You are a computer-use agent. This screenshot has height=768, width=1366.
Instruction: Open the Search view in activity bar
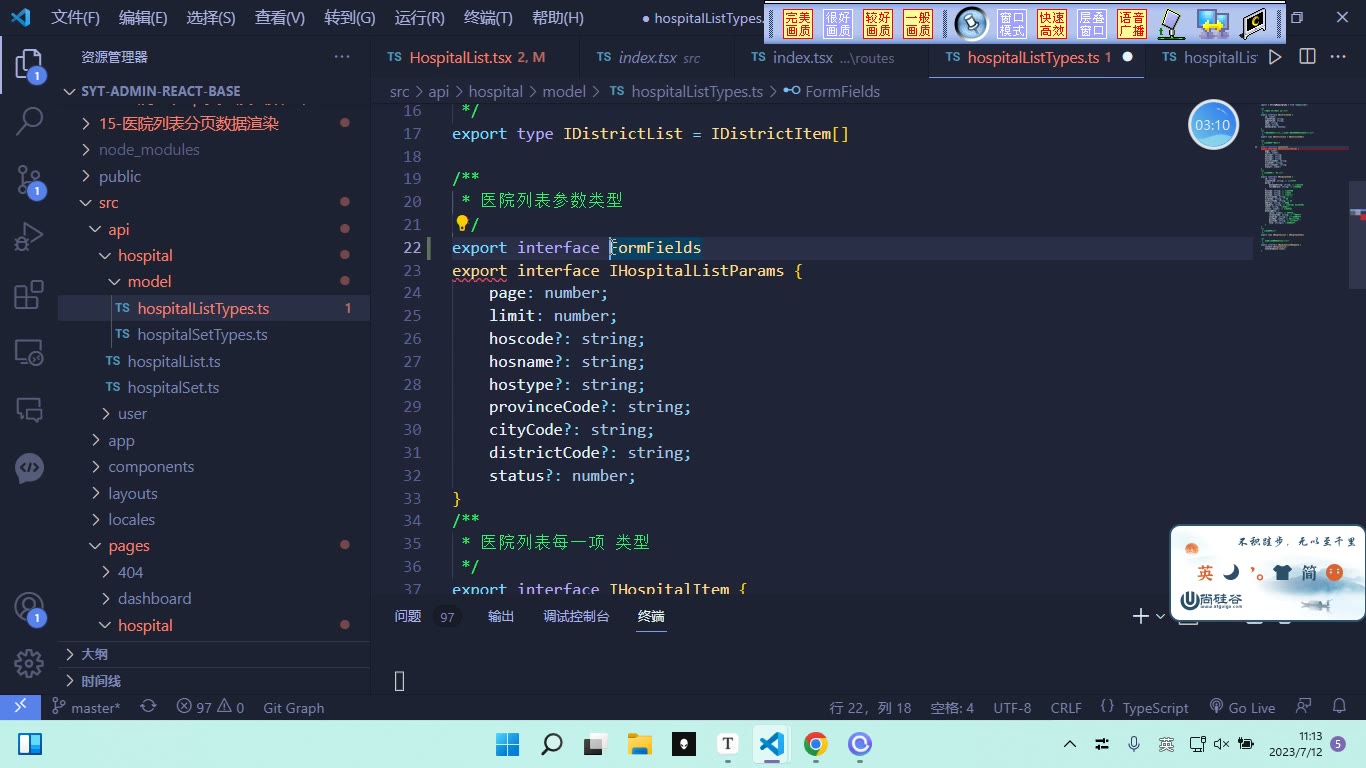(29, 122)
